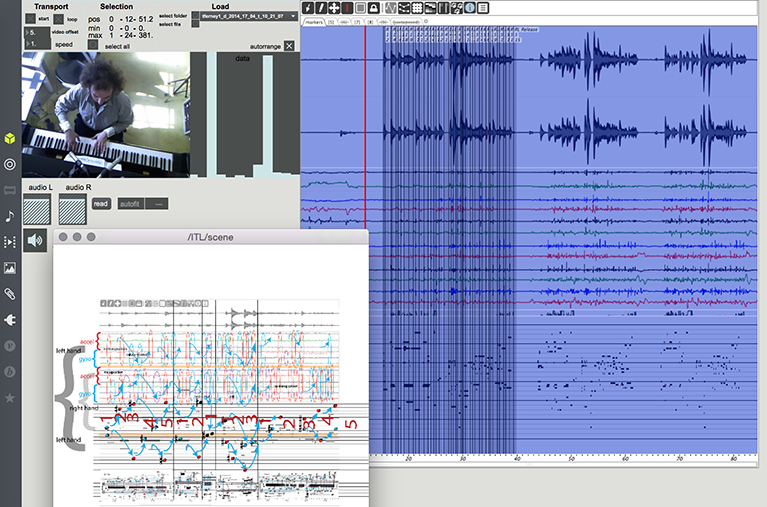Click the autofit button
This screenshot has width=767, height=507.
[131, 204]
